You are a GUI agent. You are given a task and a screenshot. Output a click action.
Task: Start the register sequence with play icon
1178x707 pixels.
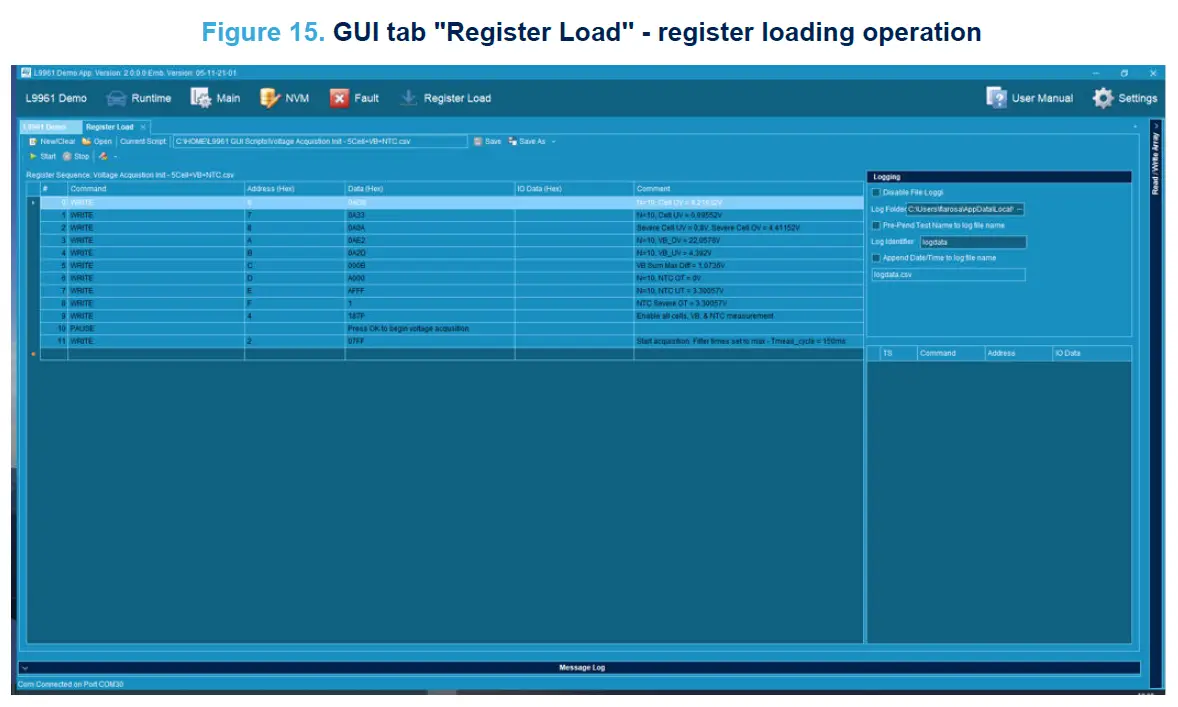33,156
